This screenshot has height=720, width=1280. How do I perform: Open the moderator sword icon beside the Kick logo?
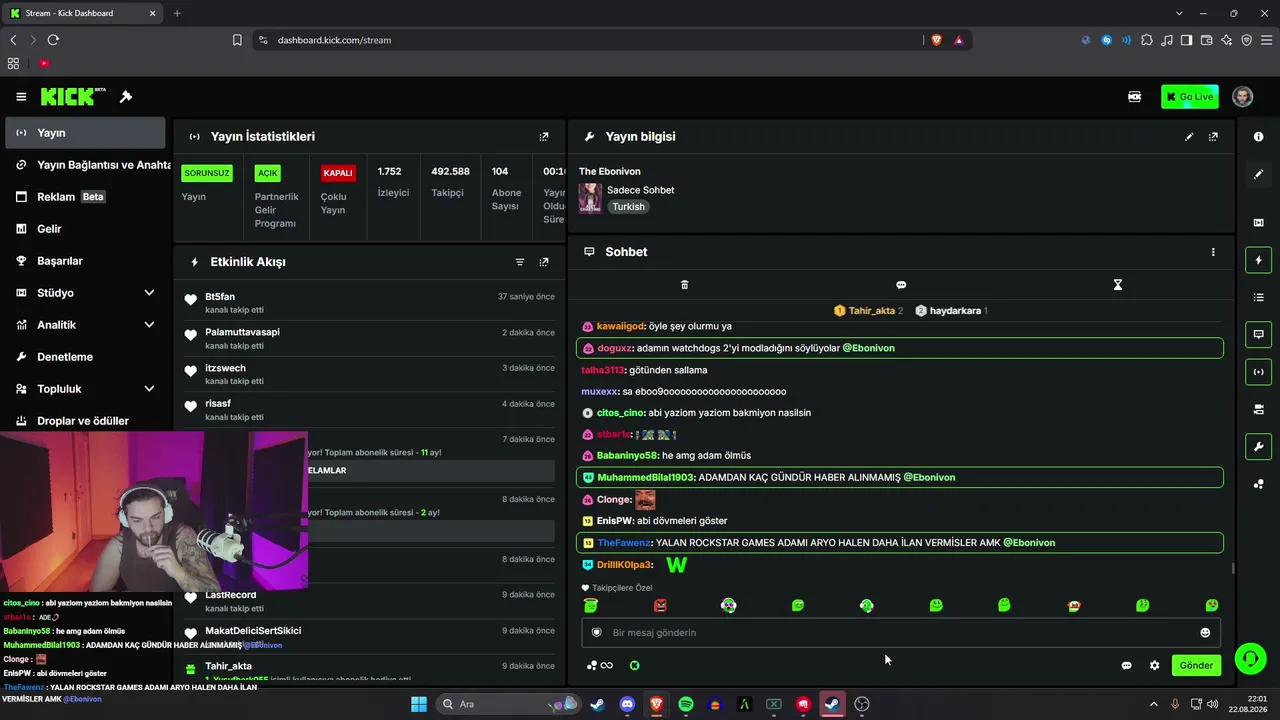(126, 97)
